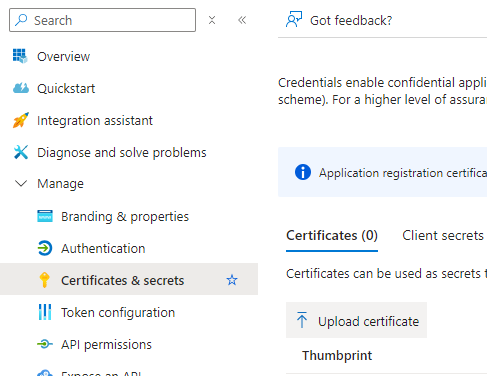Click the Quickstart cloud icon
Viewport: 487px width, 376px height.
click(21, 88)
